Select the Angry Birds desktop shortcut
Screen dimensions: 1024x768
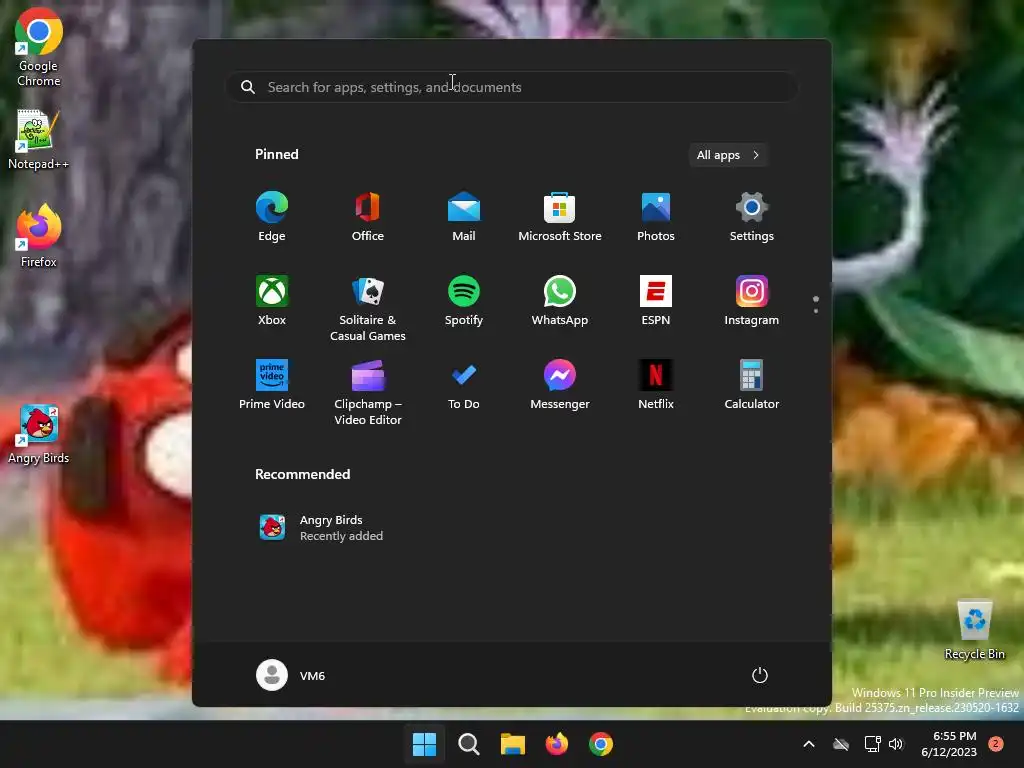click(x=39, y=434)
